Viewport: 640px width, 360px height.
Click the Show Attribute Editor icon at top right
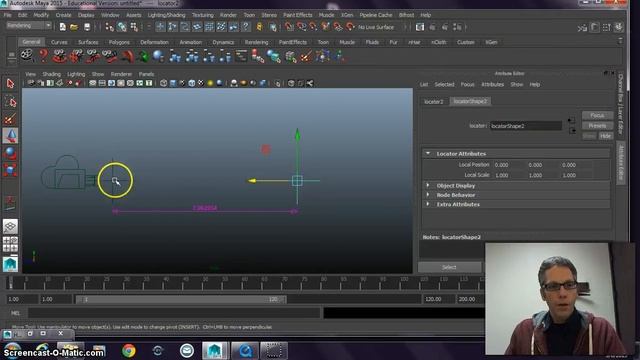[595, 27]
